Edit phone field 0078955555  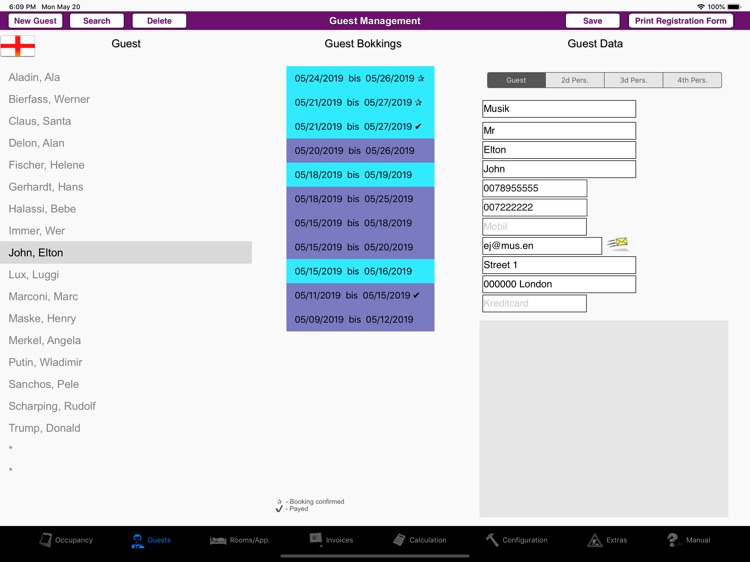tap(534, 188)
